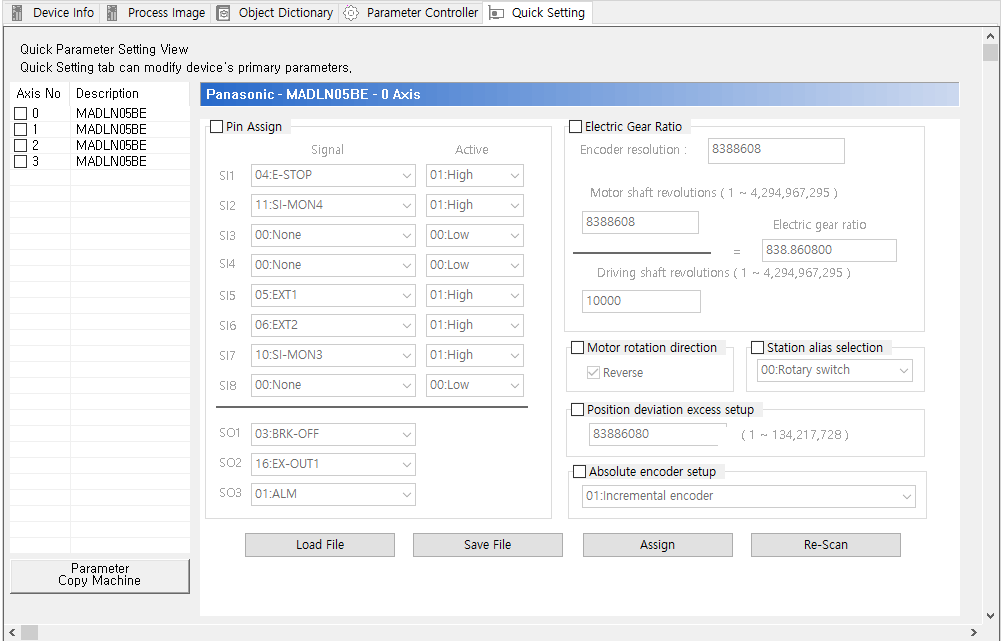The width and height of the screenshot is (1002, 641).
Task: Click the Load File button
Action: click(x=320, y=544)
